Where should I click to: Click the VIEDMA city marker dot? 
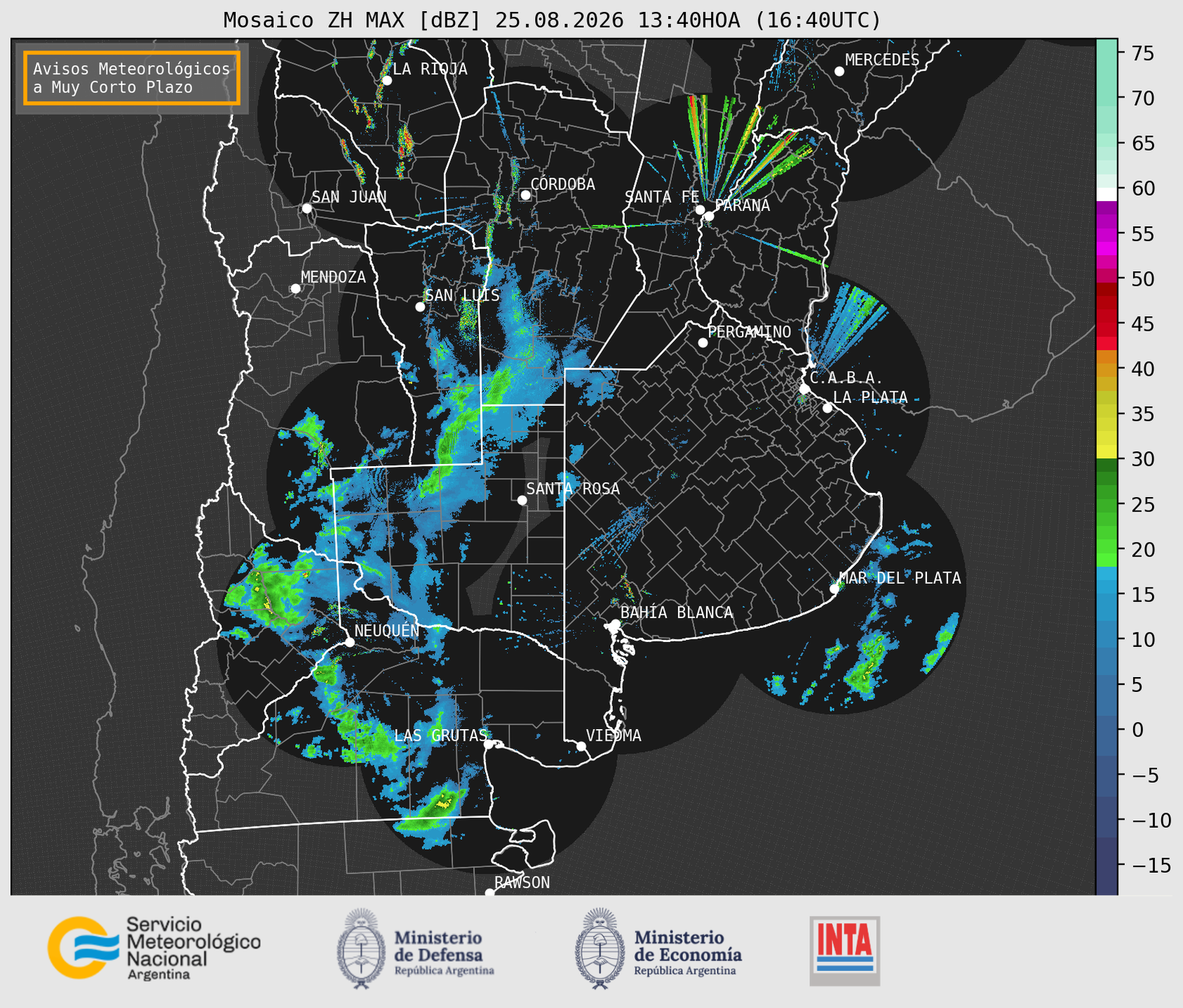[581, 746]
